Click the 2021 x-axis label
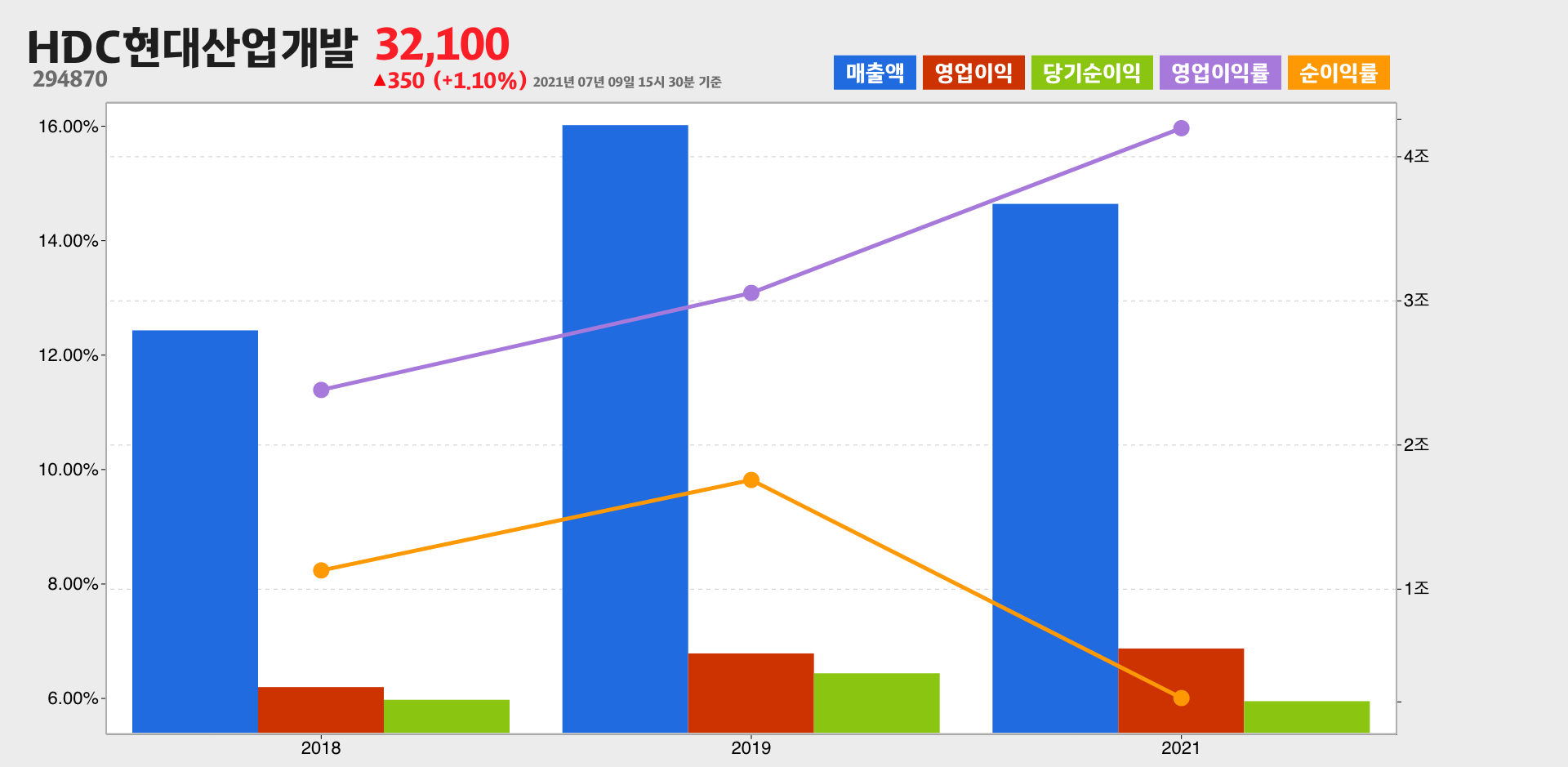The width and height of the screenshot is (1568, 767). pyautogui.click(x=1181, y=747)
